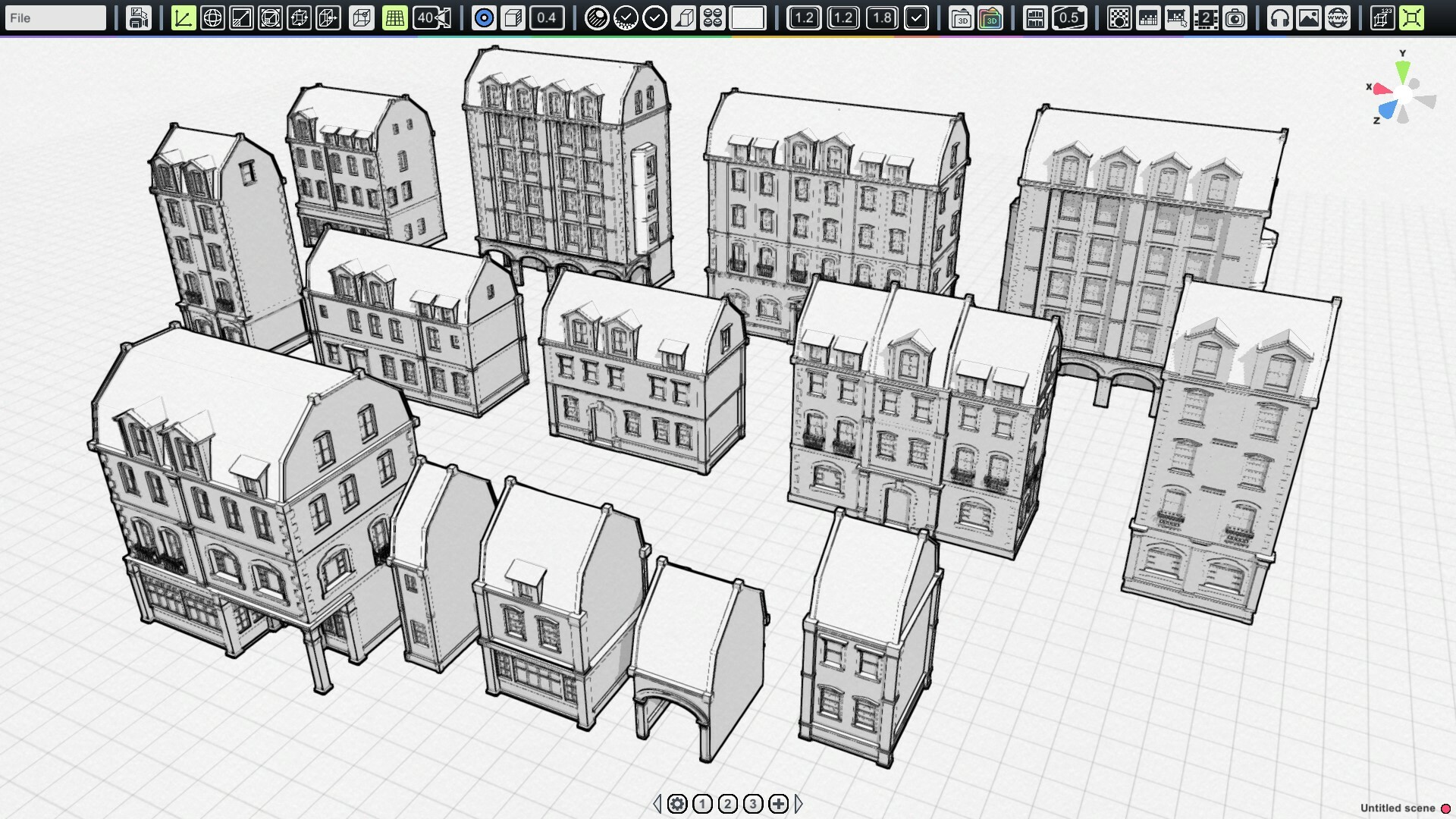The image size is (1456, 819).
Task: Open the 1.8 line width setting
Action: pyautogui.click(x=882, y=17)
